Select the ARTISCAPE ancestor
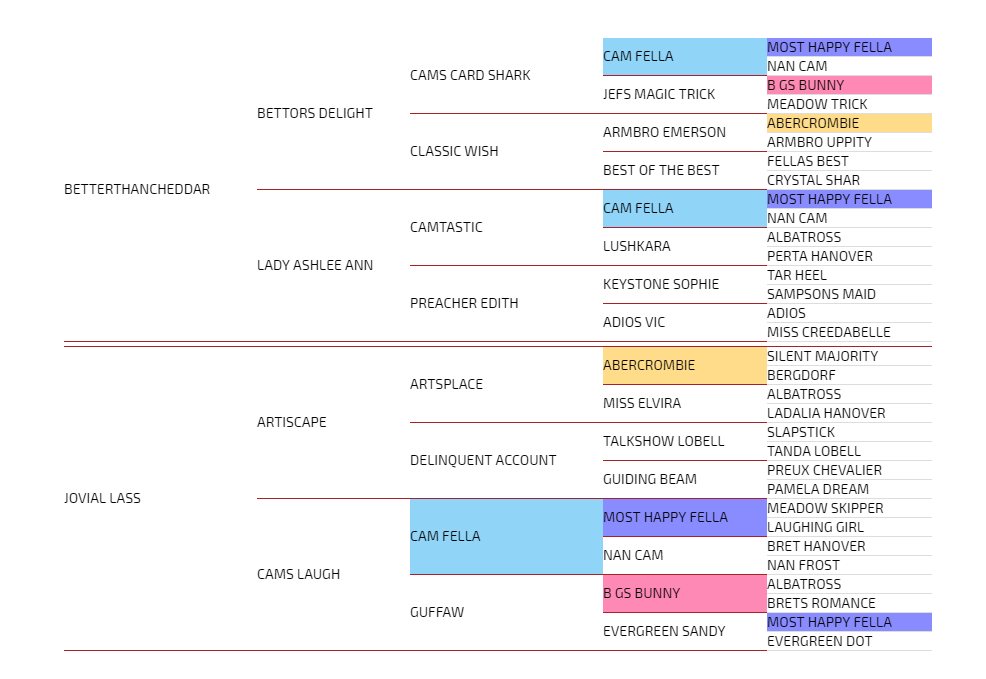This screenshot has height=679, width=986. tap(291, 422)
